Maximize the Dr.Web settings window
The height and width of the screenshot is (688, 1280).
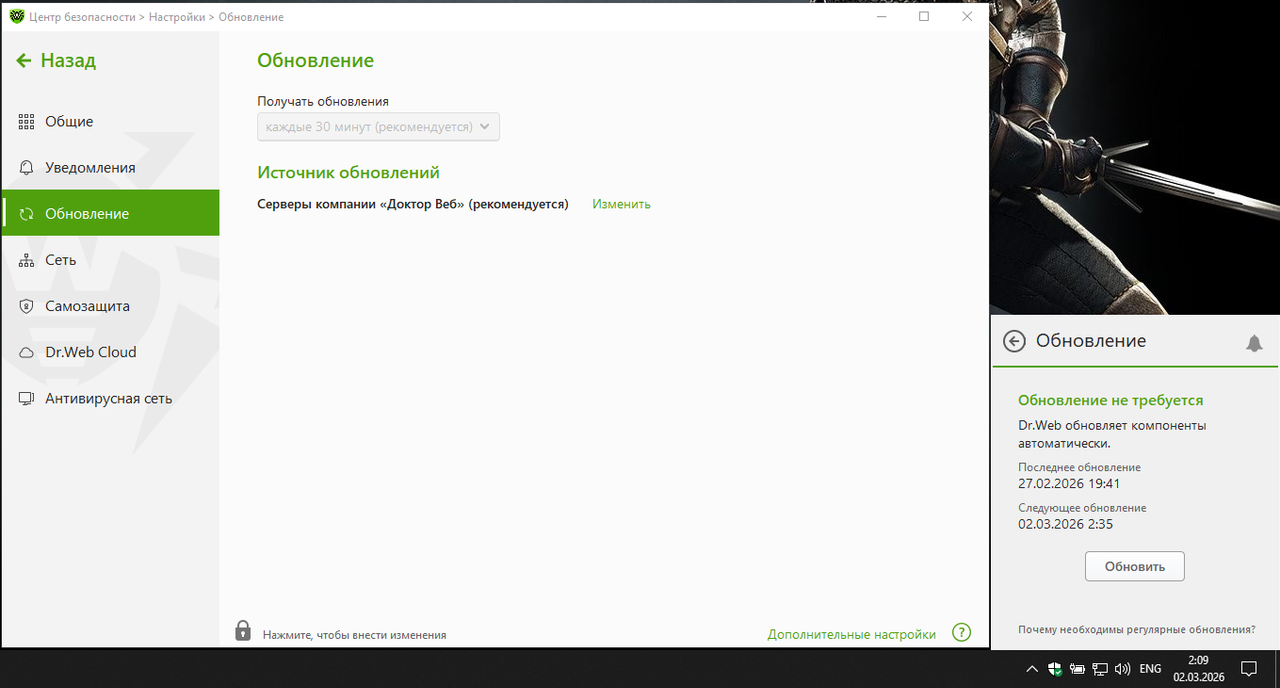coord(924,17)
